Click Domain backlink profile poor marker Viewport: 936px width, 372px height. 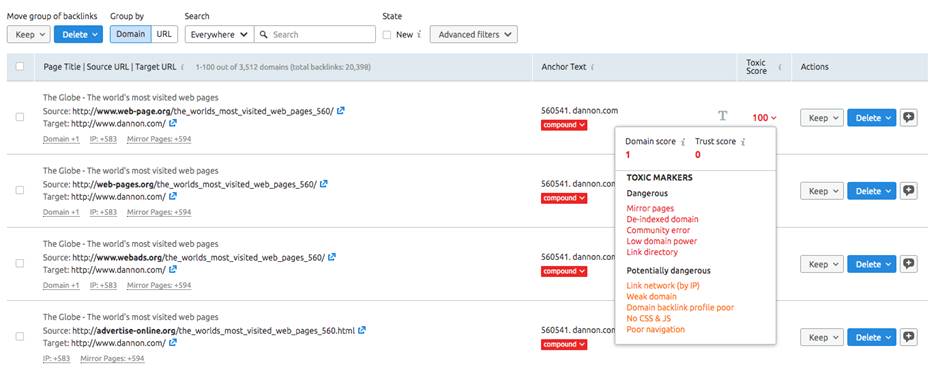[680, 308]
